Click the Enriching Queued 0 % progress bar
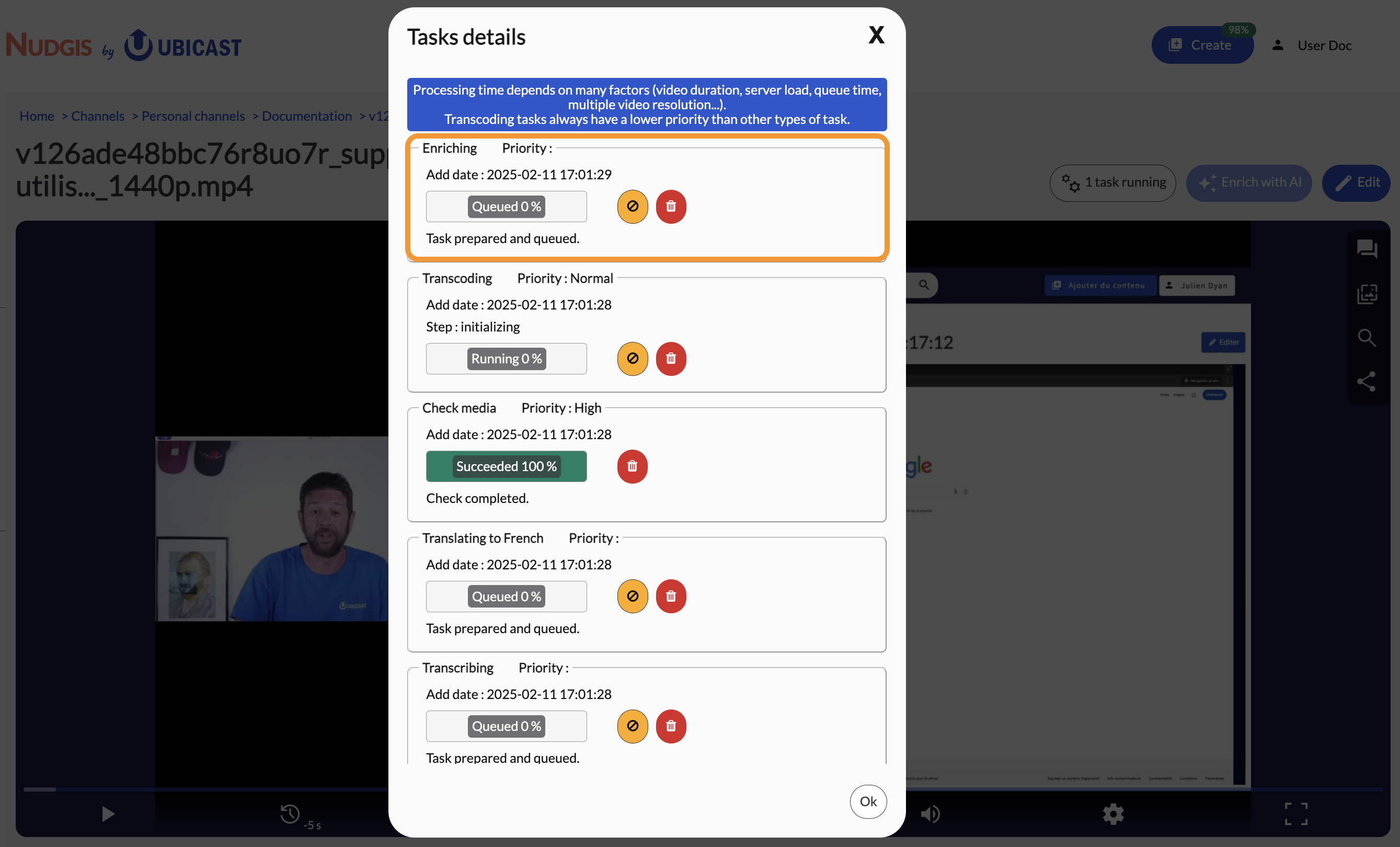The image size is (1400, 847). point(506,206)
